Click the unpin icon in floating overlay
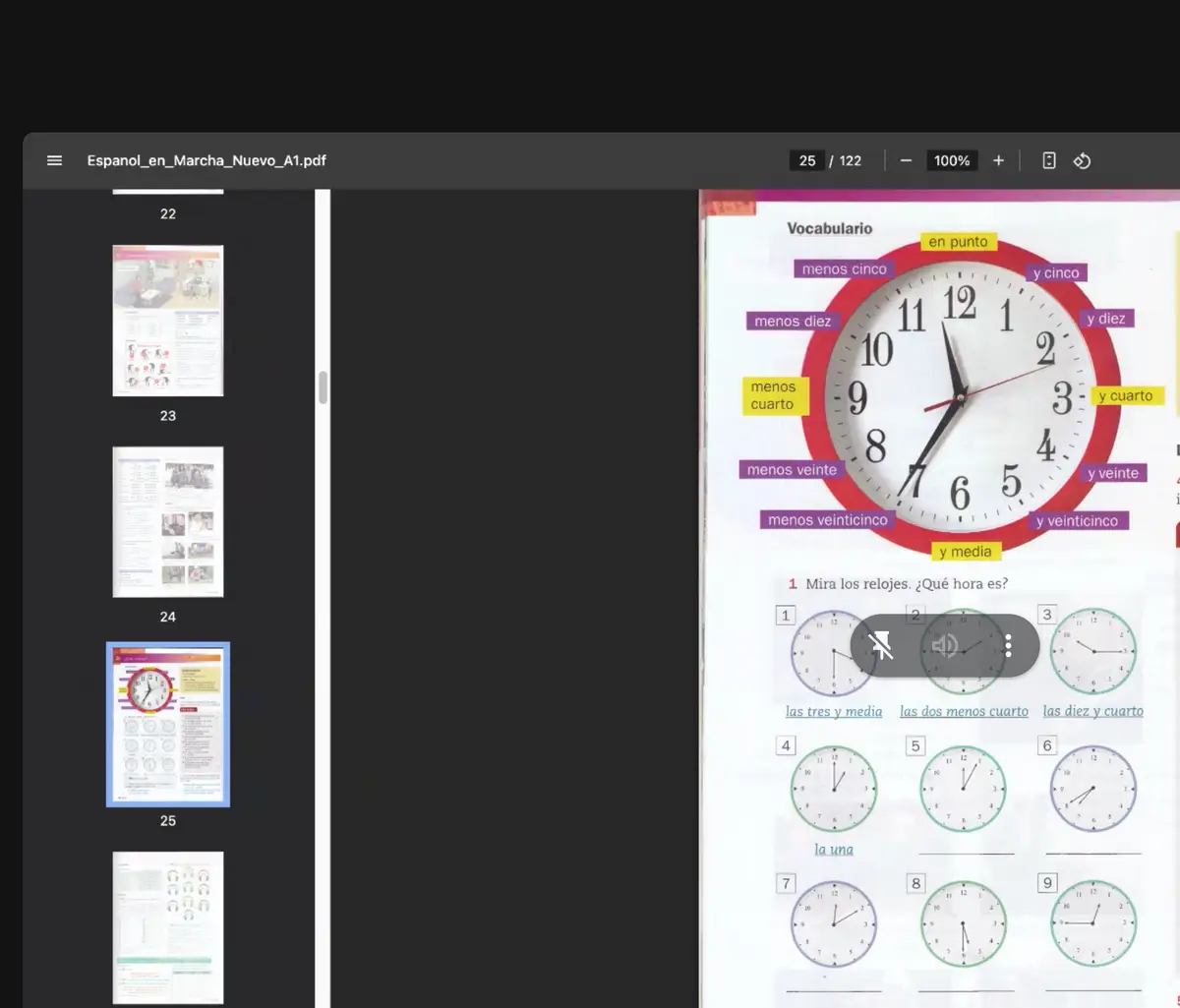The width and height of the screenshot is (1180, 1008). pos(881,645)
